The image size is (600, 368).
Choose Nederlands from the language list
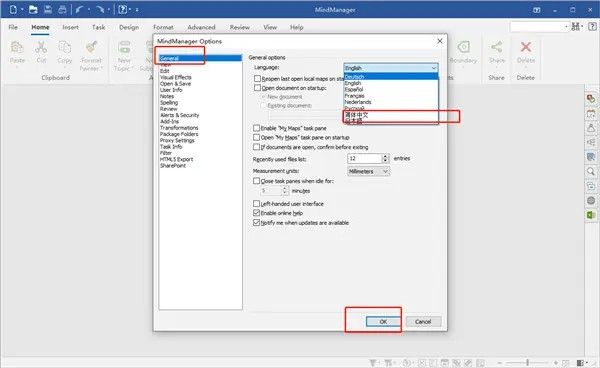391,102
